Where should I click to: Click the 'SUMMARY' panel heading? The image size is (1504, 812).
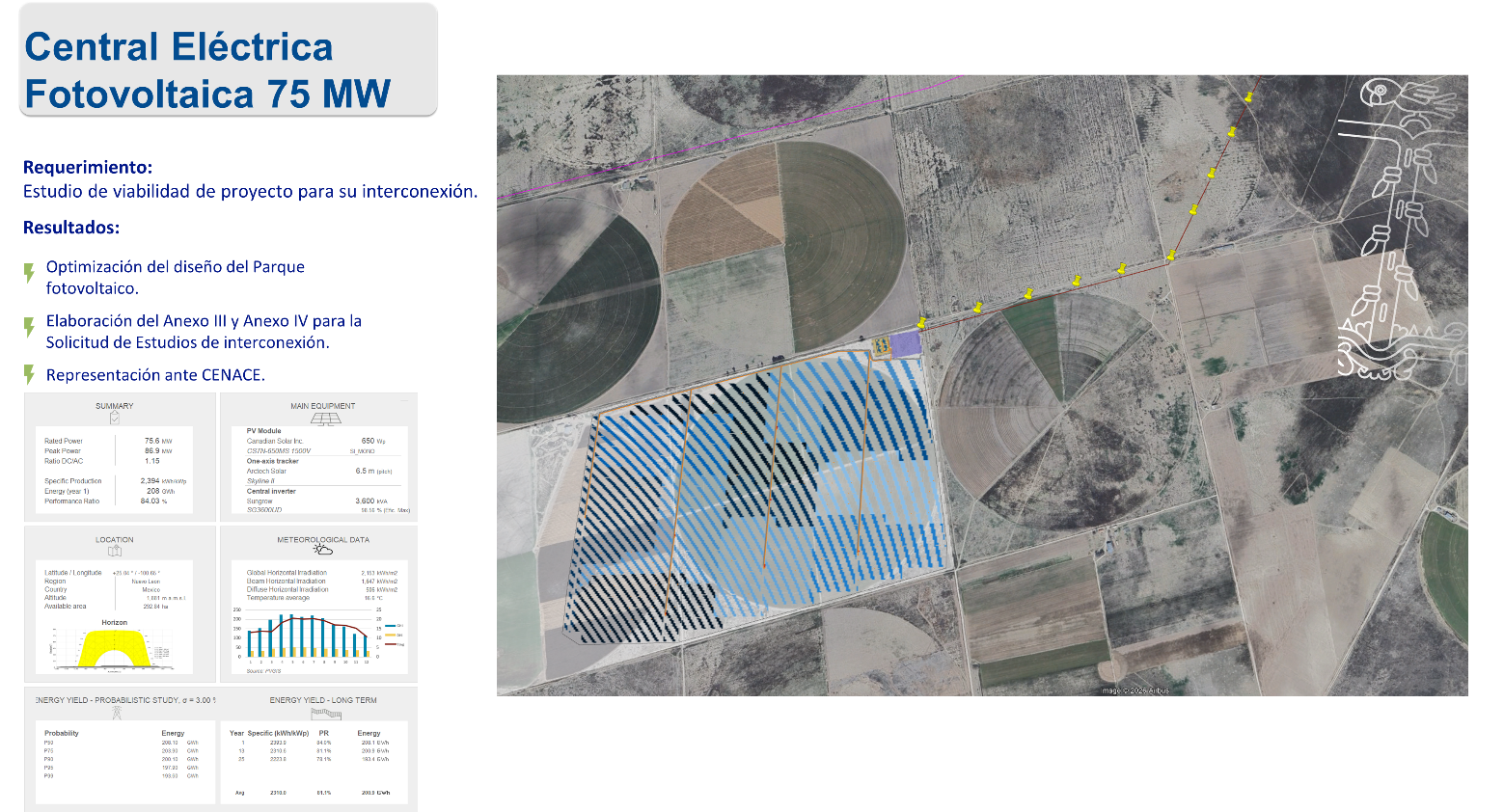(115, 406)
